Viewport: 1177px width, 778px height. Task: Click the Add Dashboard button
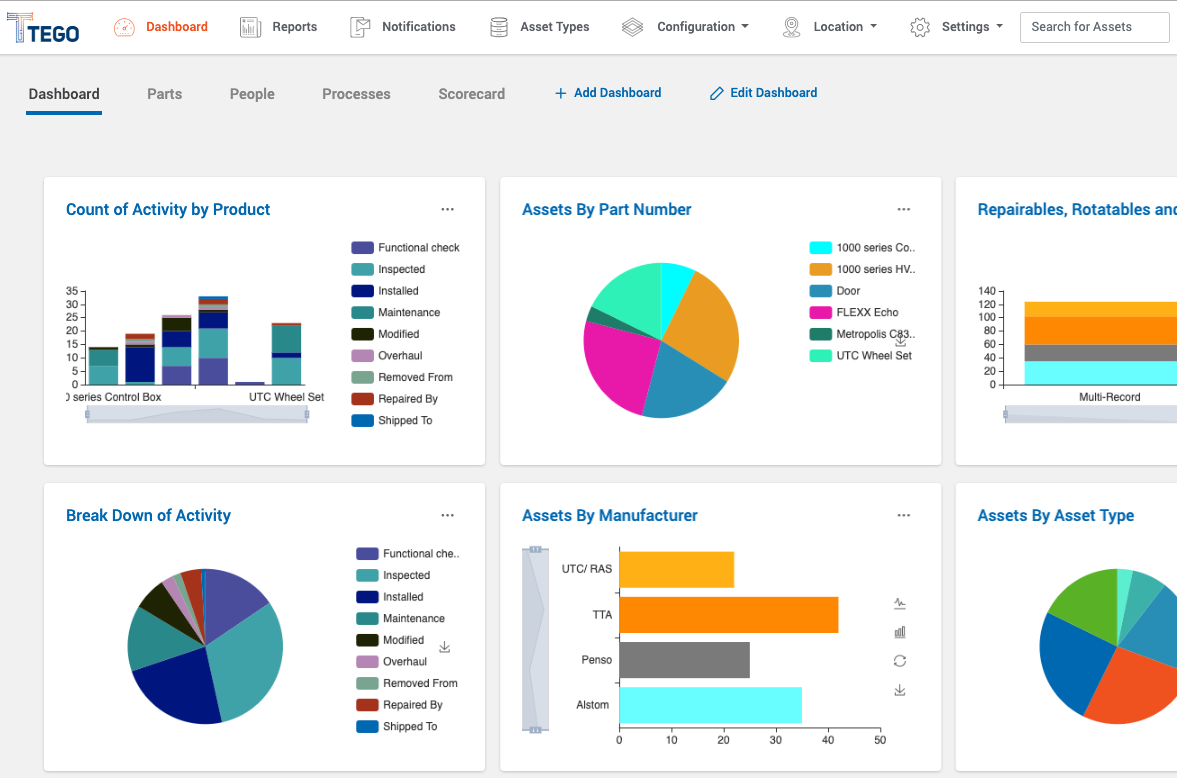(608, 92)
